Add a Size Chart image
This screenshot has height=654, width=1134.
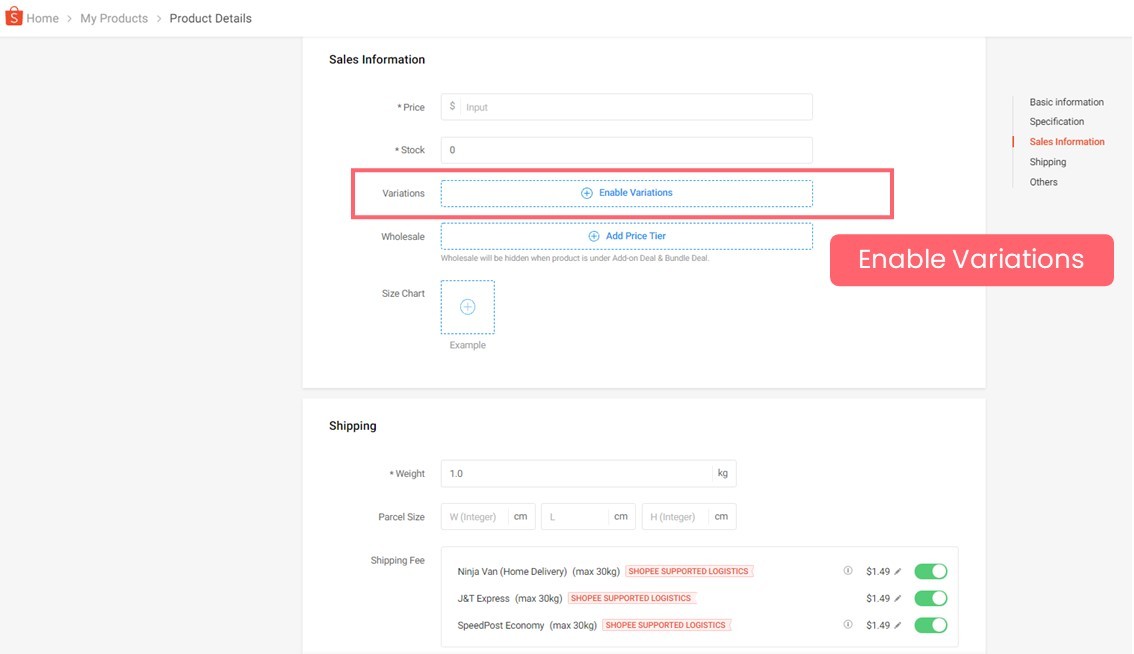click(468, 307)
